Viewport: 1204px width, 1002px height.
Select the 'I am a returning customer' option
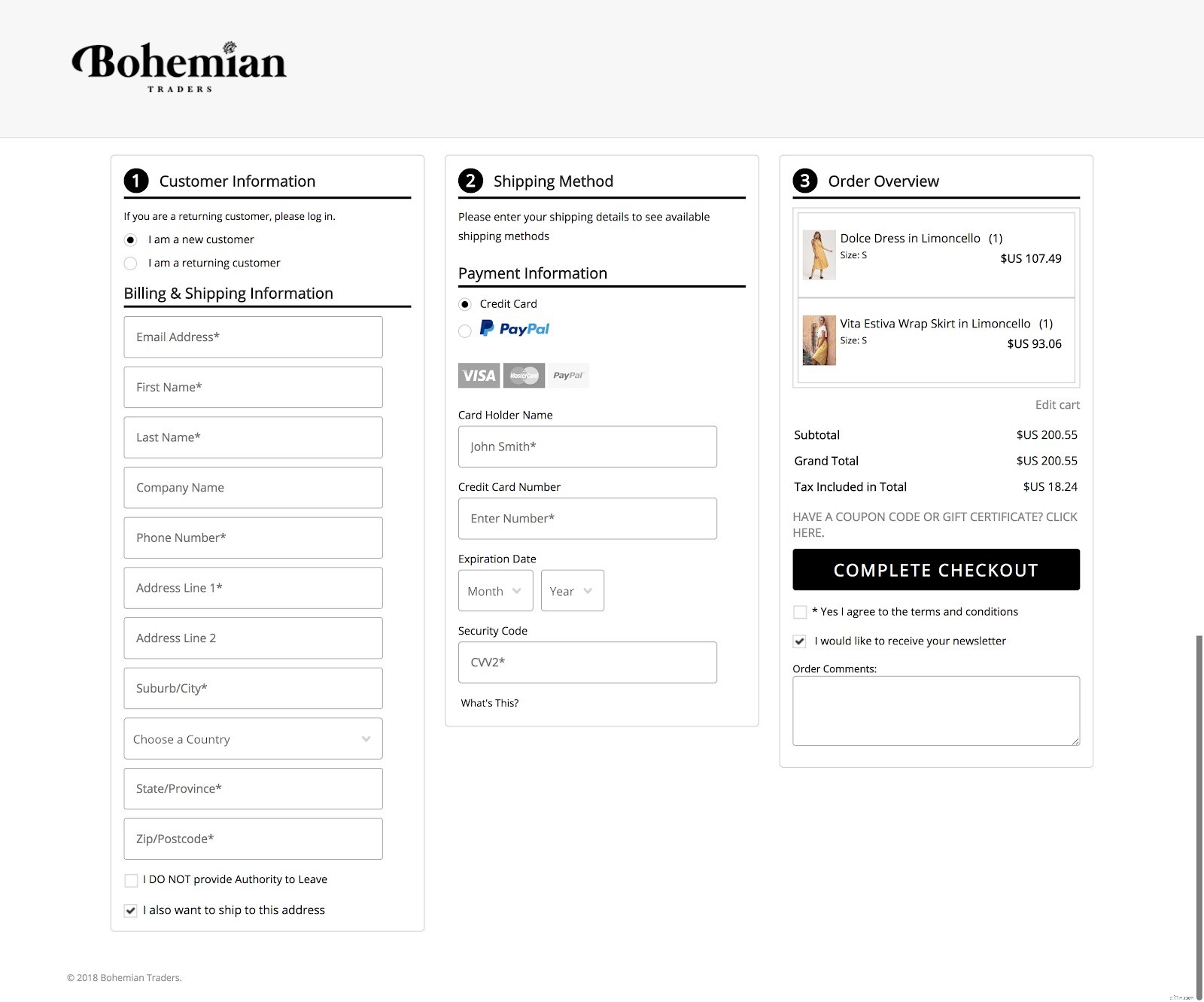point(129,263)
